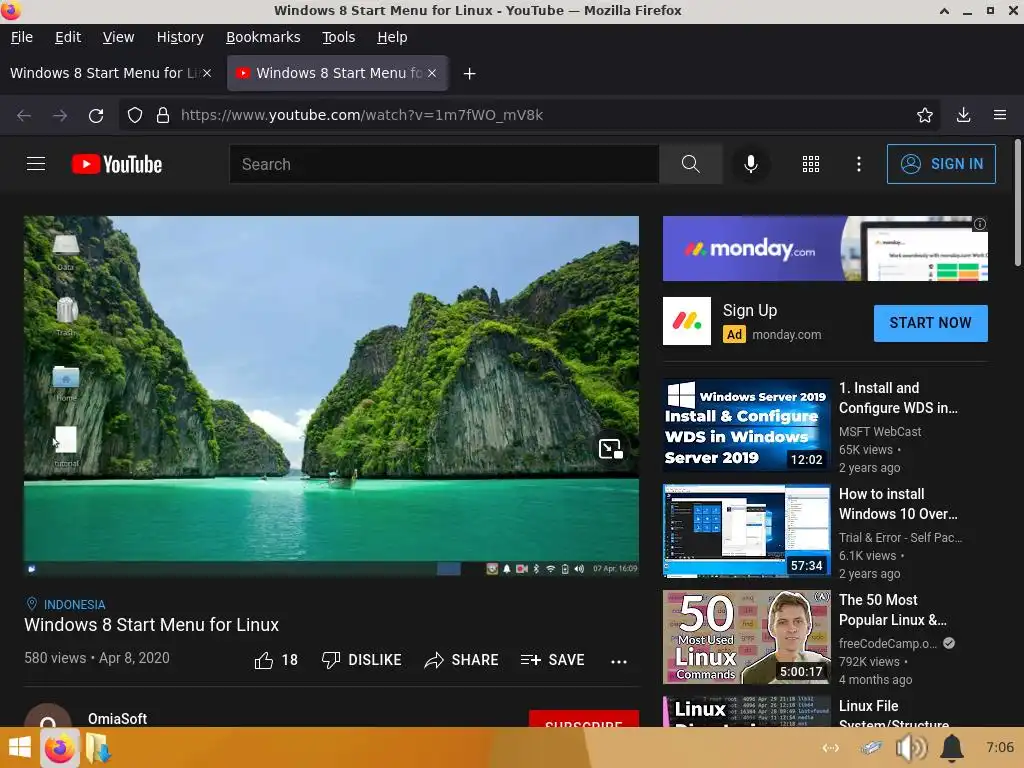
Task: Open the Firefox downloads panel
Action: (963, 116)
